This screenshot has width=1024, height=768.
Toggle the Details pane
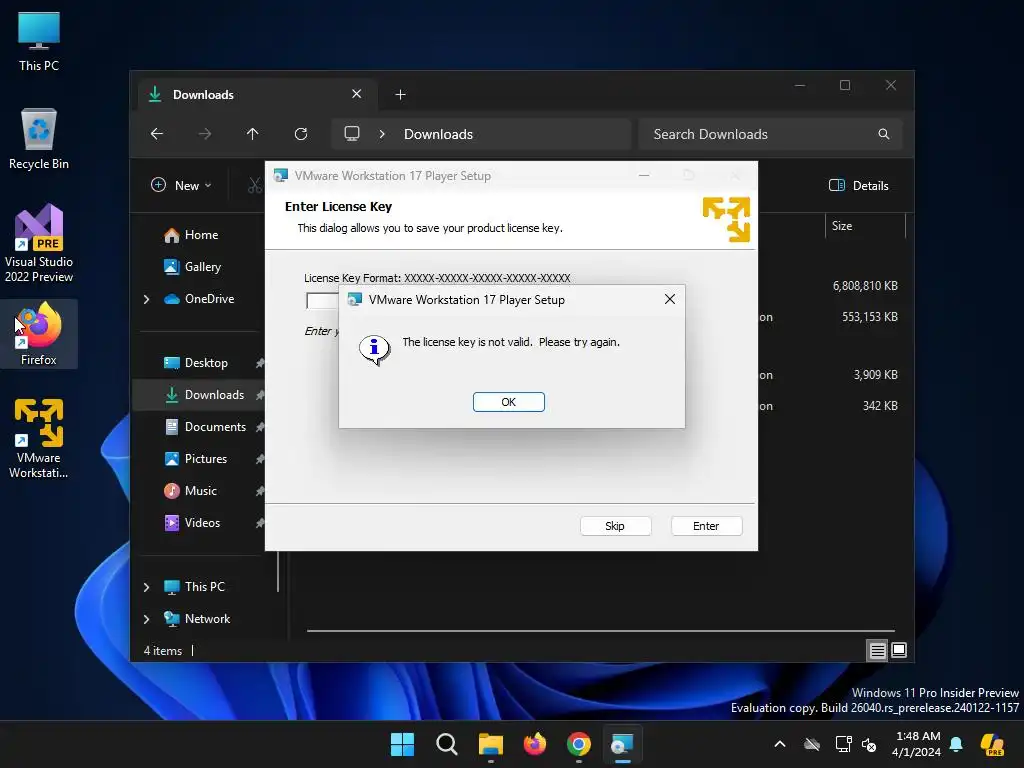pyautogui.click(x=859, y=185)
